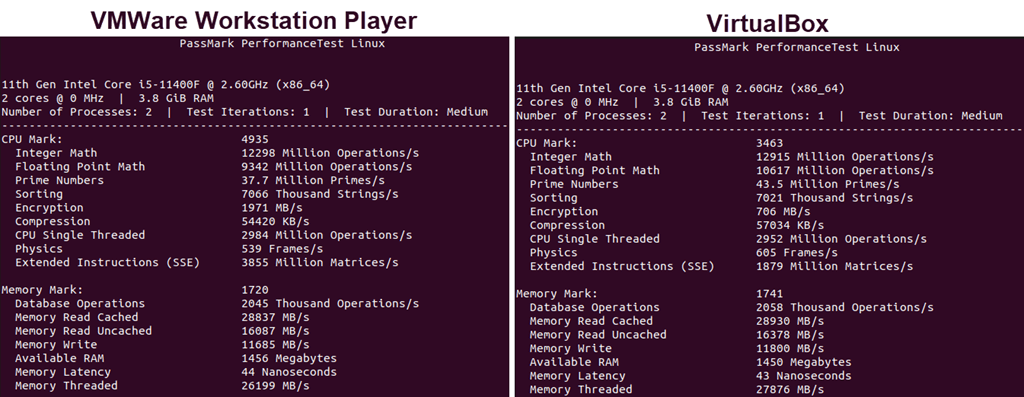Click the VMWare Encryption 1971 MB/s result
Viewport: 1024px width, 397px height.
(274, 208)
